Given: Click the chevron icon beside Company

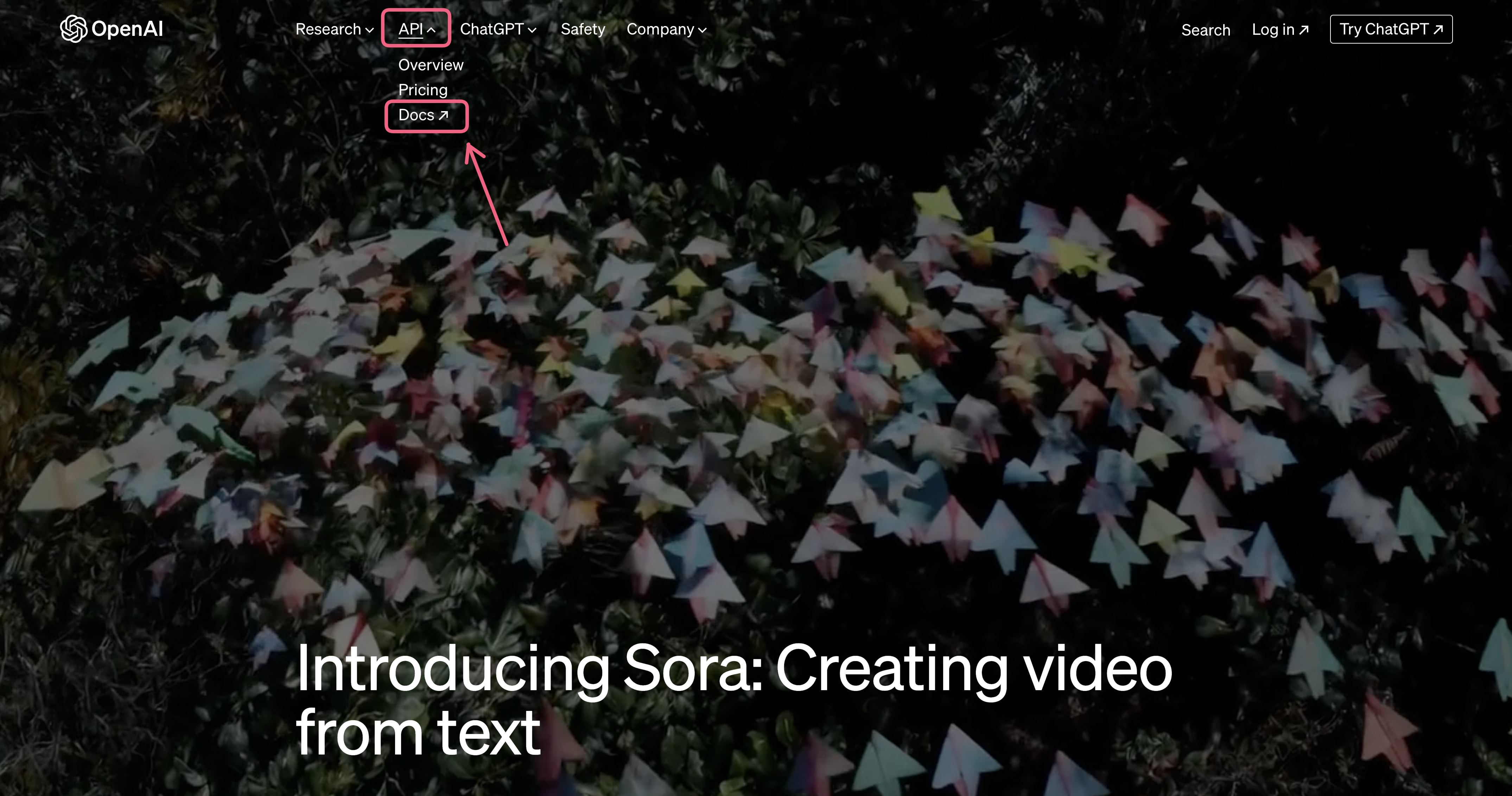Looking at the screenshot, I should pyautogui.click(x=703, y=30).
